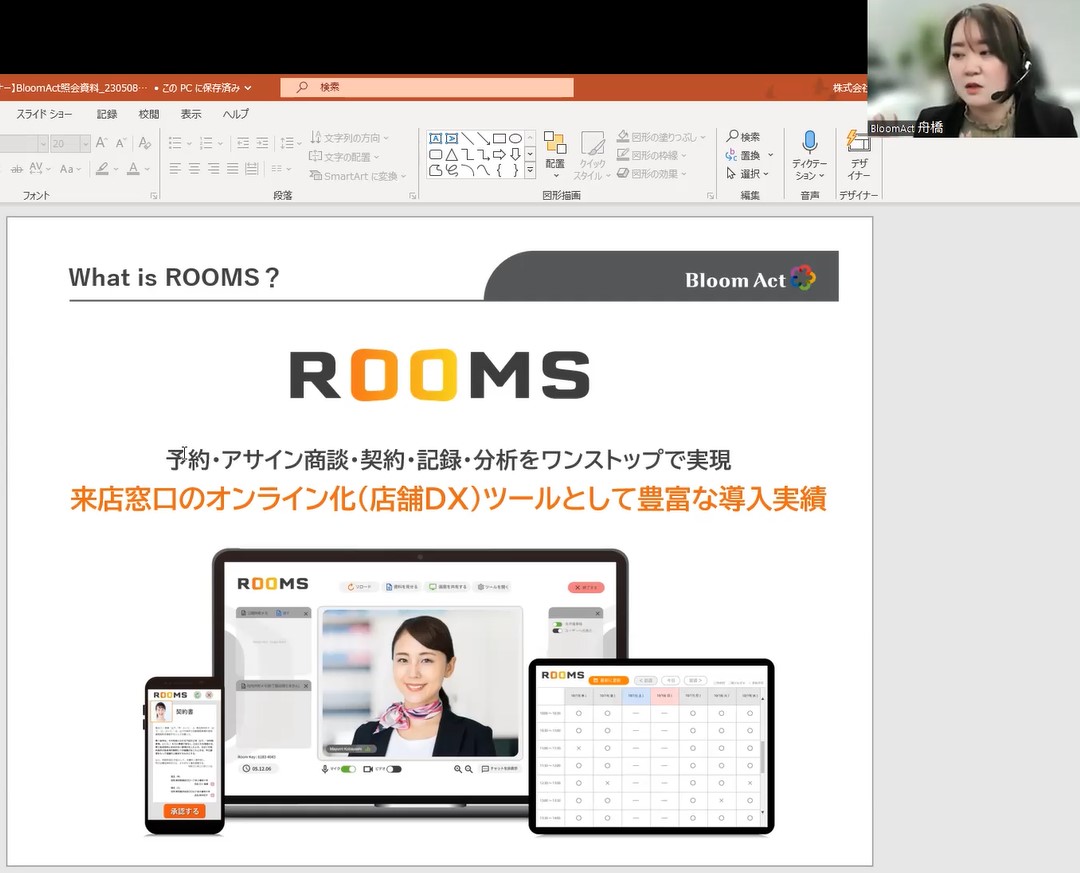Select the triangle shape
This screenshot has width=1080, height=873.
point(452,154)
